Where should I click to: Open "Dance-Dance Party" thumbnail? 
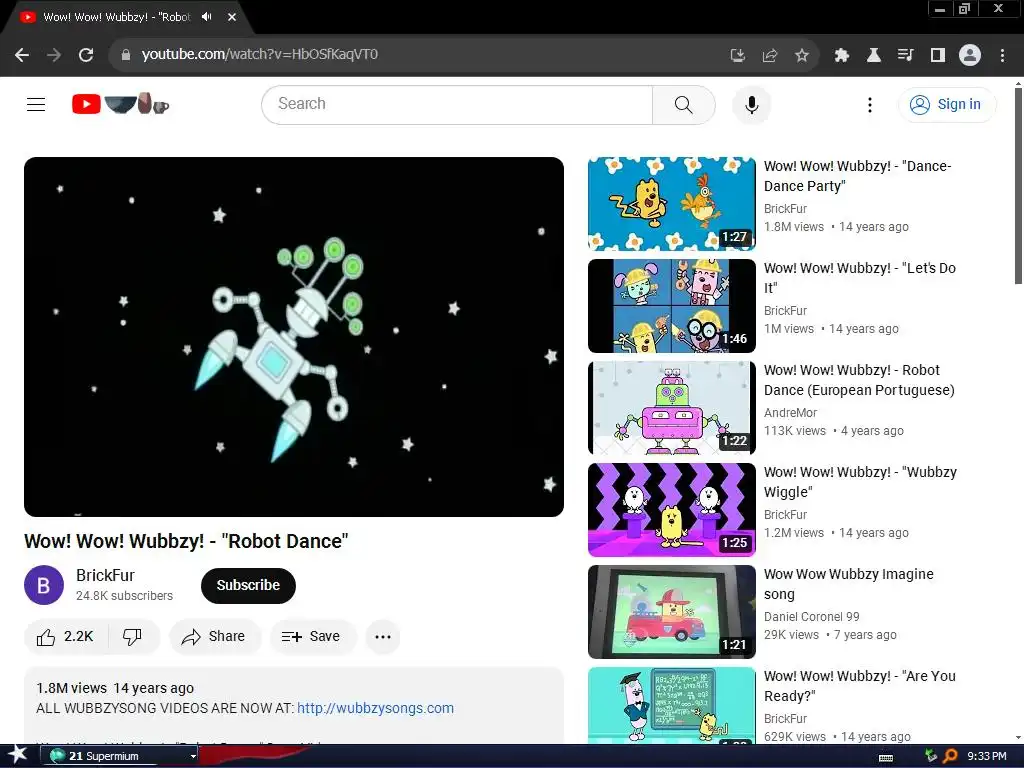pyautogui.click(x=671, y=204)
